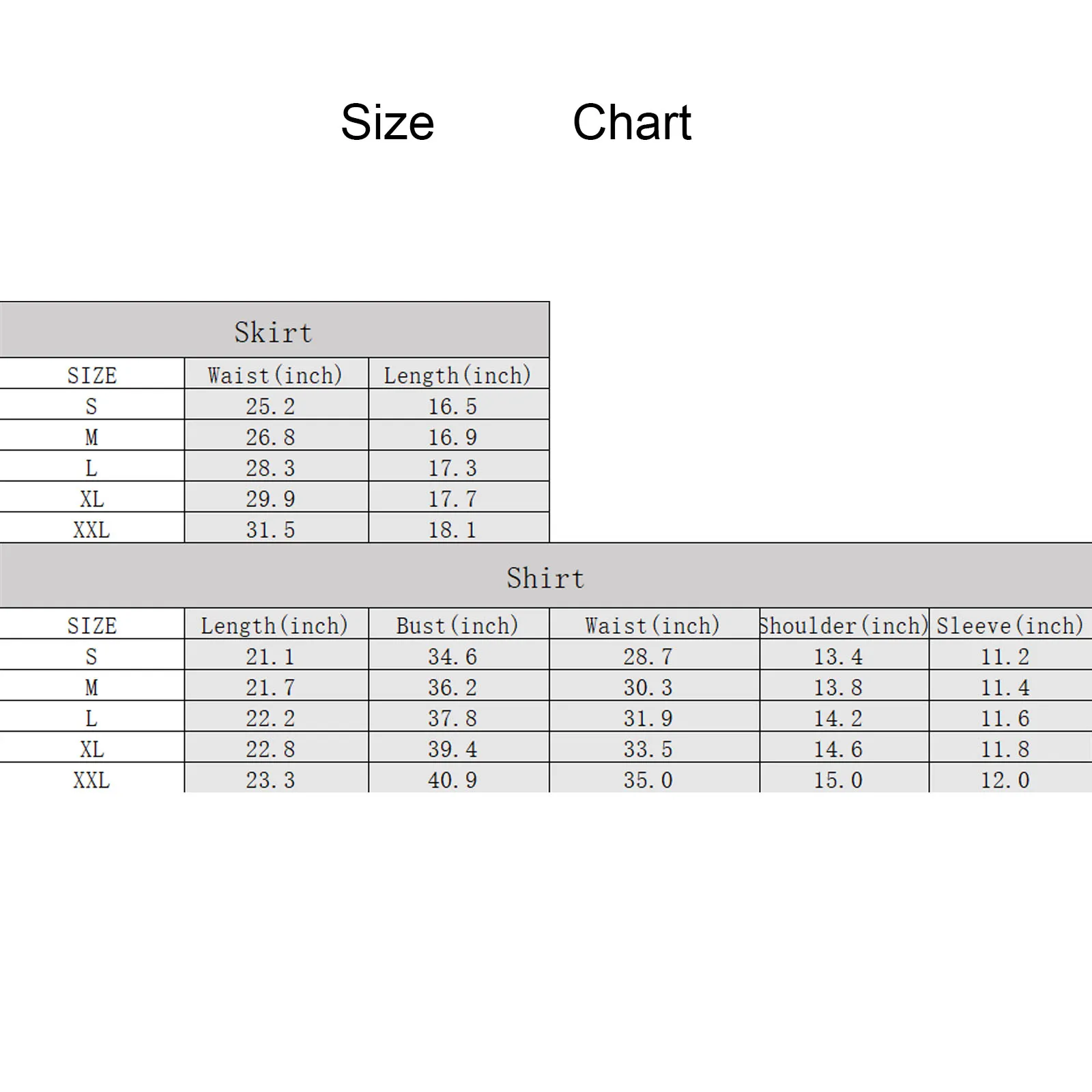This screenshot has height=1092, width=1092.
Task: Click shirt length value 23.3
Action: pyautogui.click(x=271, y=779)
